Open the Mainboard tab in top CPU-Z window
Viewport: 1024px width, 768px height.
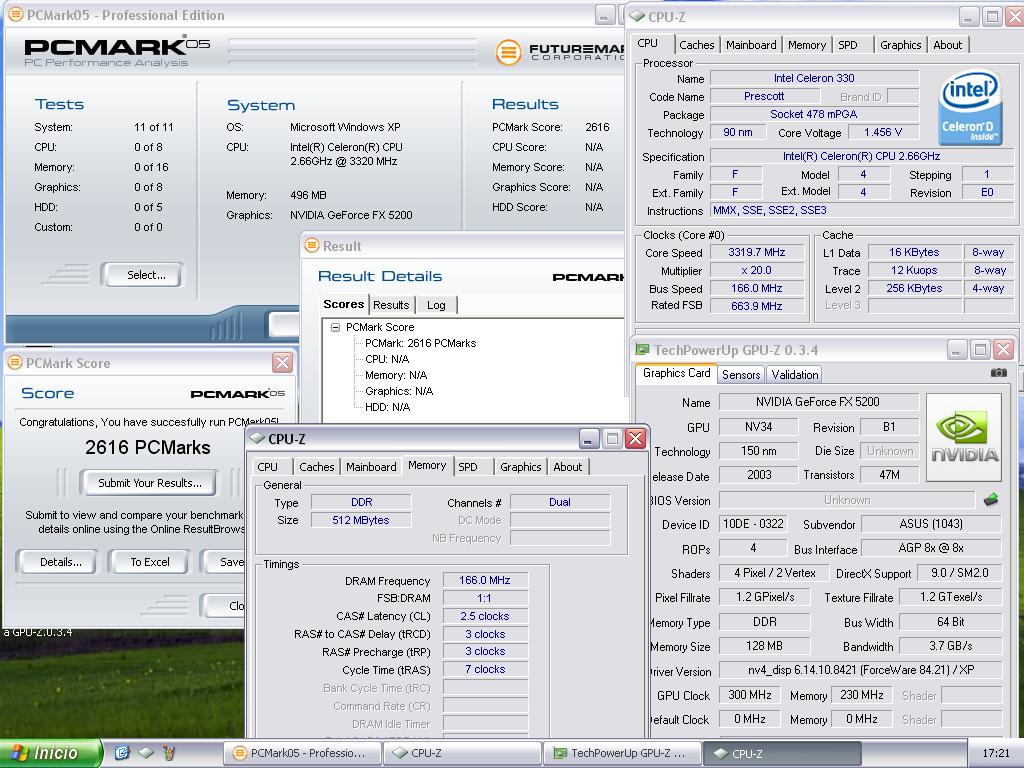pyautogui.click(x=751, y=45)
